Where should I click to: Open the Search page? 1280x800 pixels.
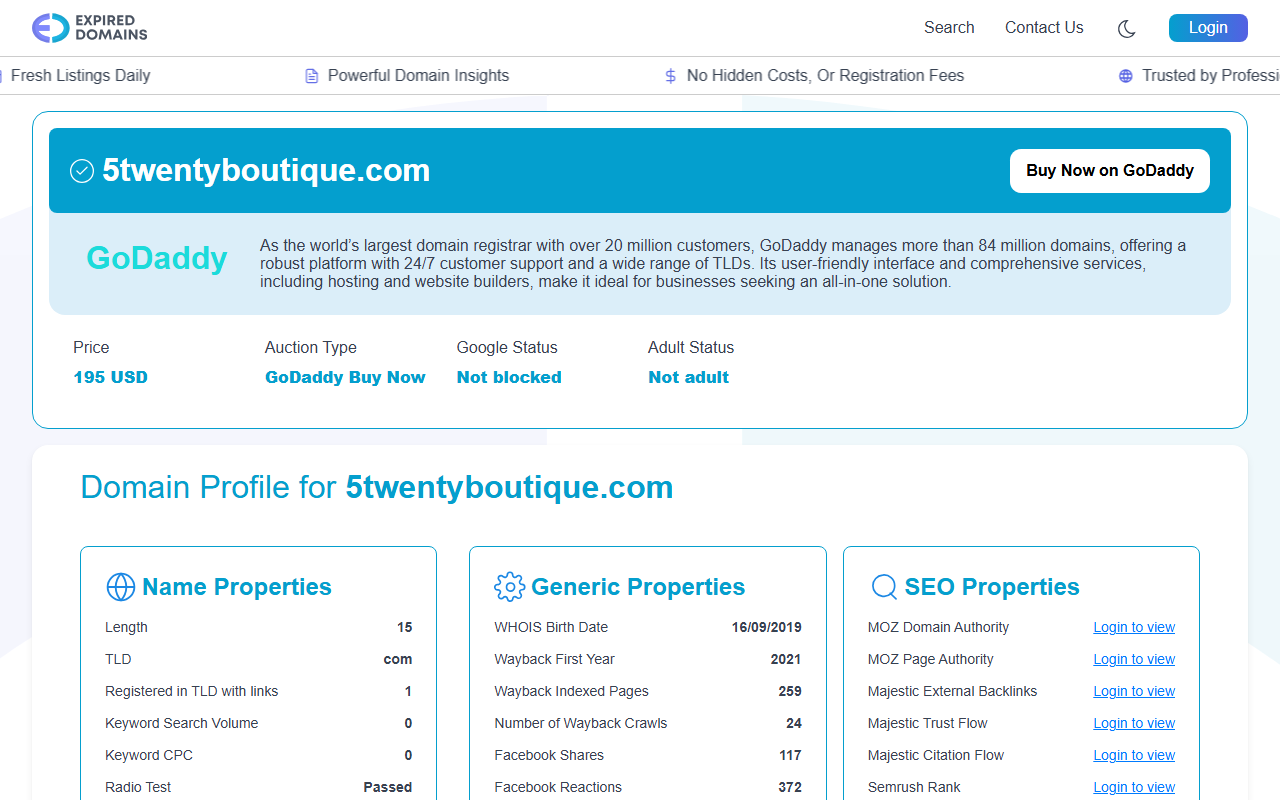[x=949, y=28]
